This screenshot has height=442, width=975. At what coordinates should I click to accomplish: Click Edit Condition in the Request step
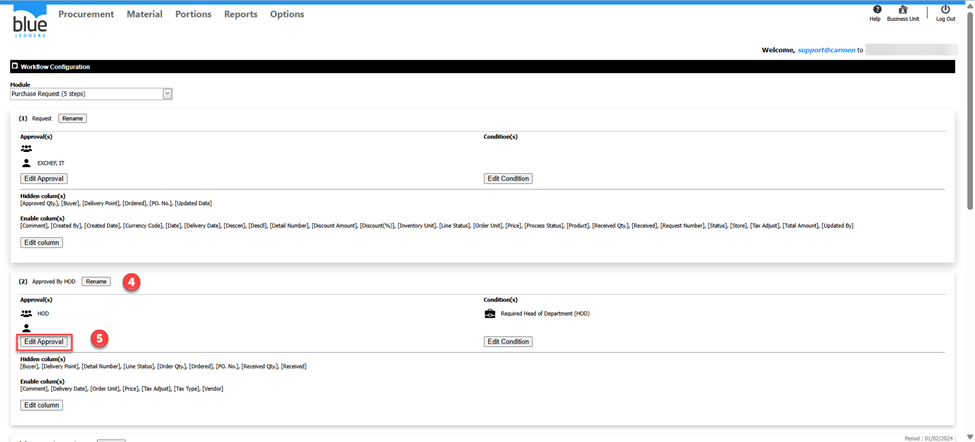tap(508, 179)
